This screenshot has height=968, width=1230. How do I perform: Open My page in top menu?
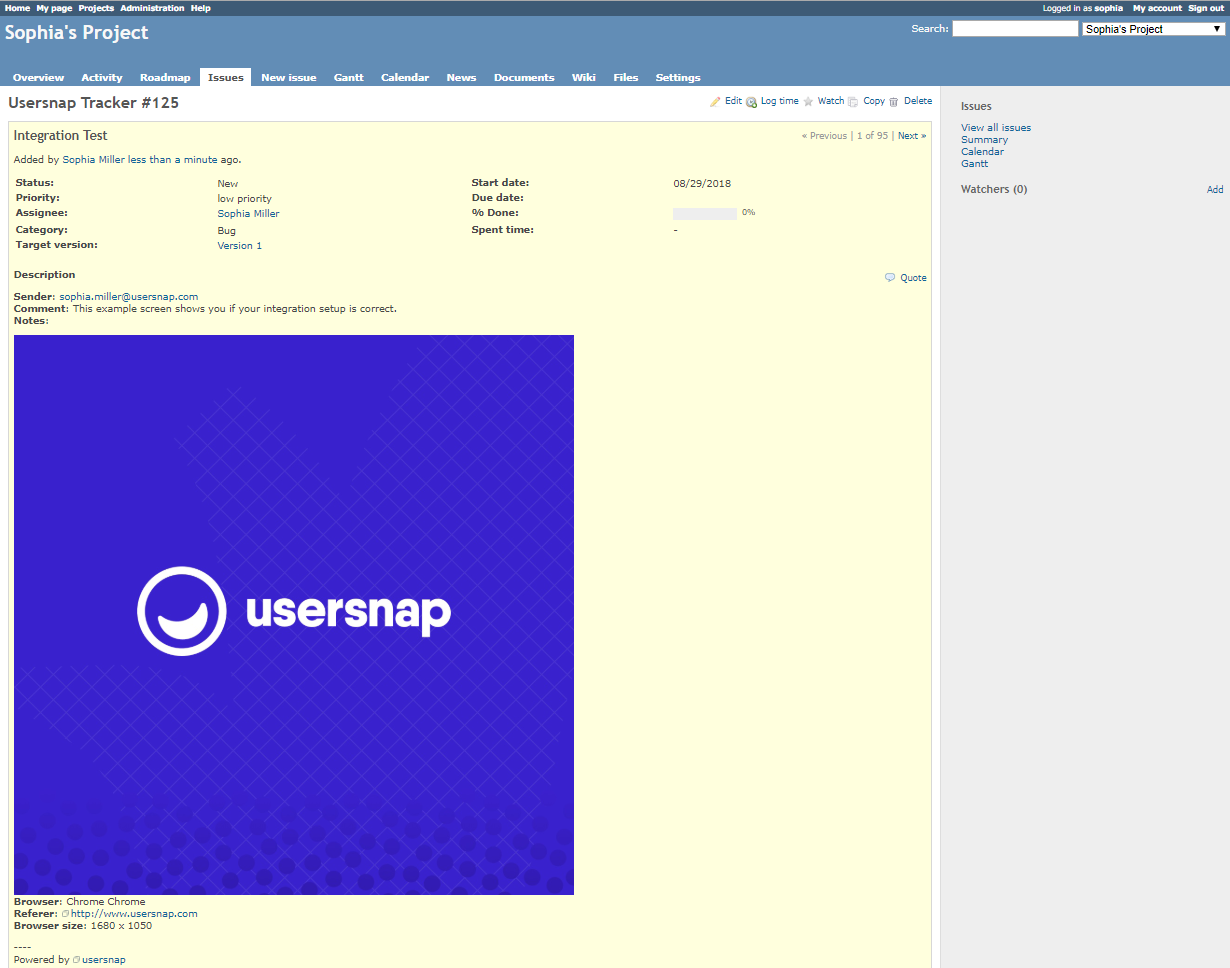tap(54, 8)
